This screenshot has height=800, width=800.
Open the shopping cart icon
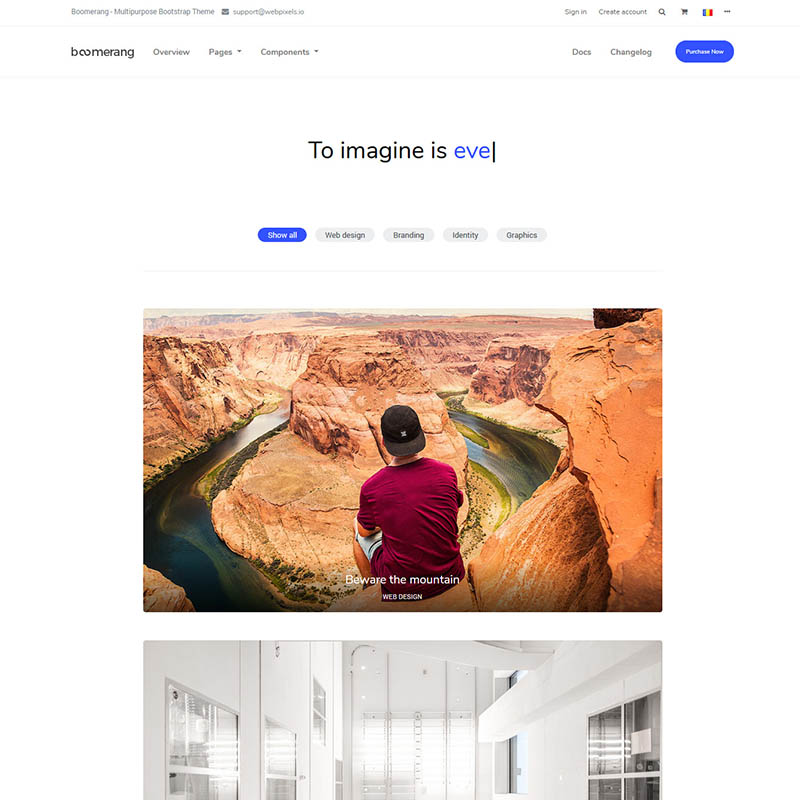pos(684,12)
